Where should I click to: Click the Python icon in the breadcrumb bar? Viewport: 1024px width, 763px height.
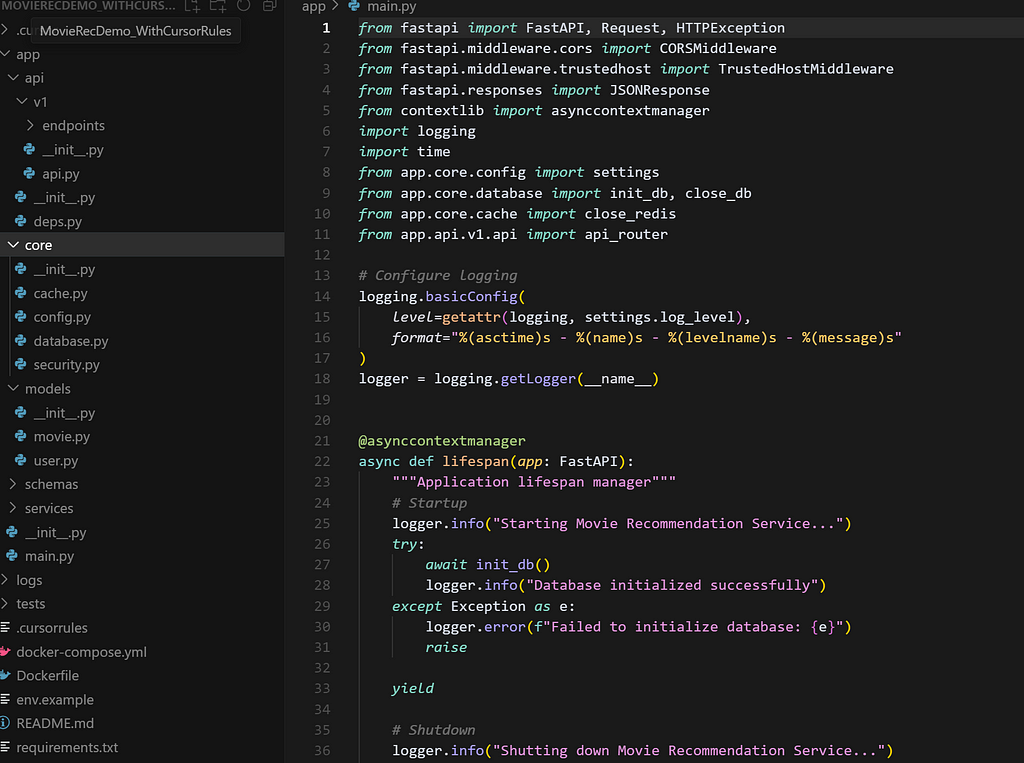tap(354, 6)
